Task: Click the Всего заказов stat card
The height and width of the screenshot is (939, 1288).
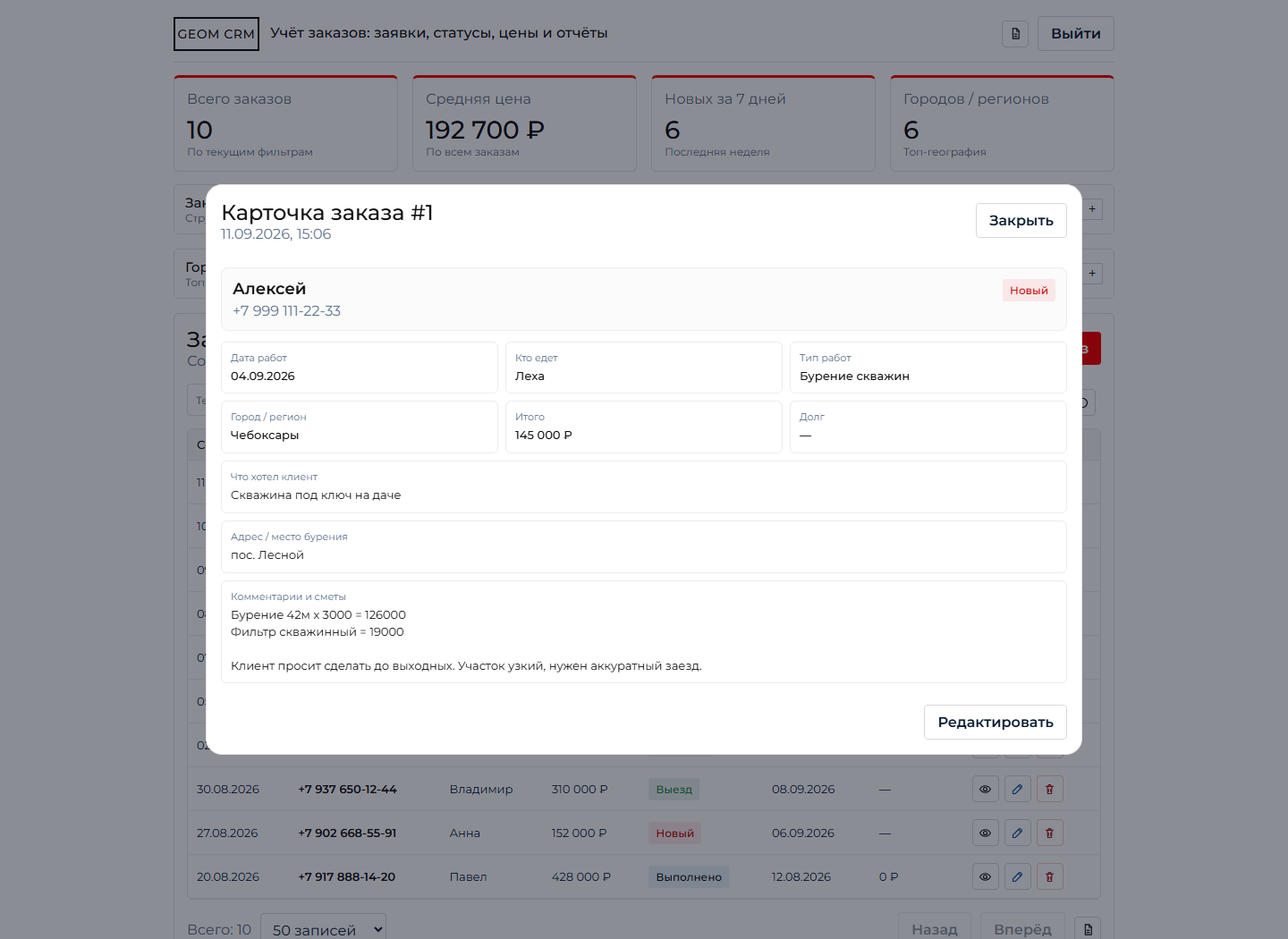Action: 285,123
